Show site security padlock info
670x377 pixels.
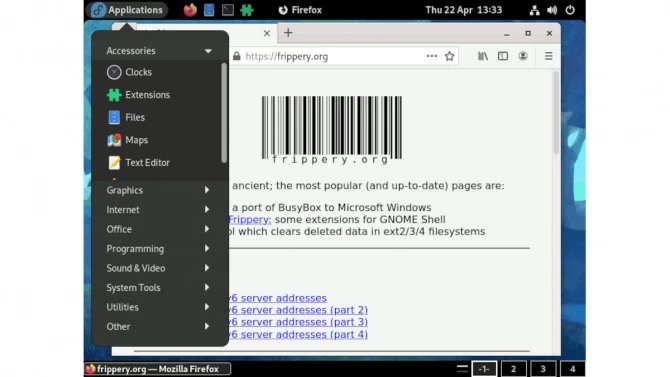click(x=236, y=56)
